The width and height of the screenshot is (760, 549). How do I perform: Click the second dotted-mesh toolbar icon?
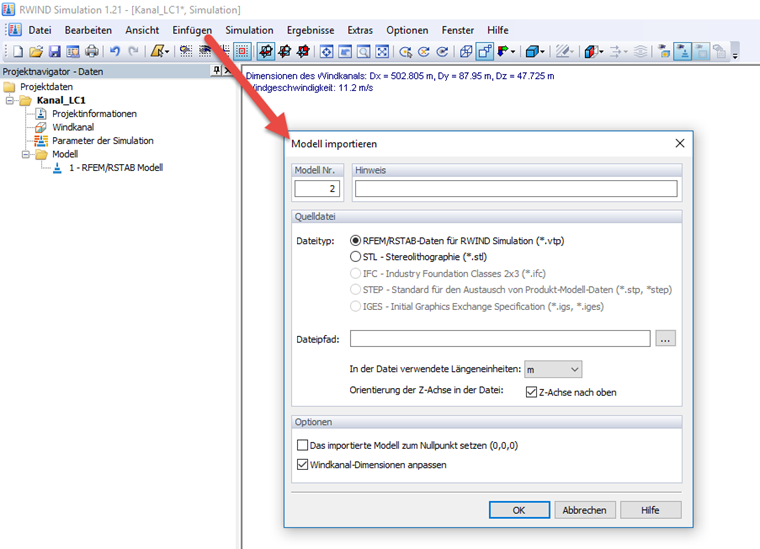point(205,51)
